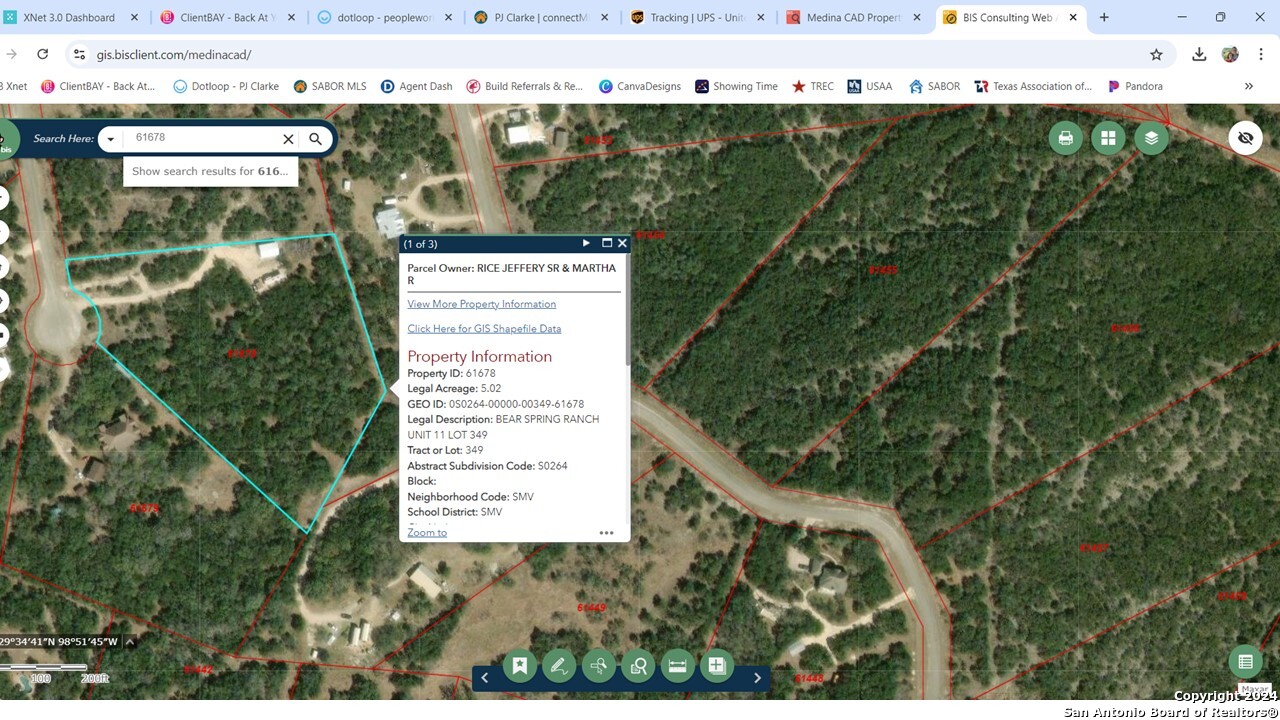This screenshot has width=1280, height=720.
Task: Open the SABOR MLS bookmark
Action: [330, 86]
